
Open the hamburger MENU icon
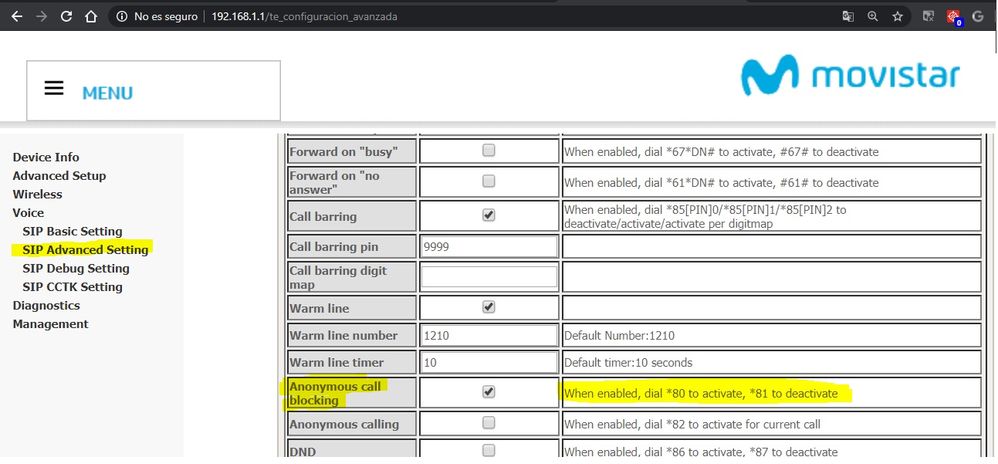coord(54,89)
